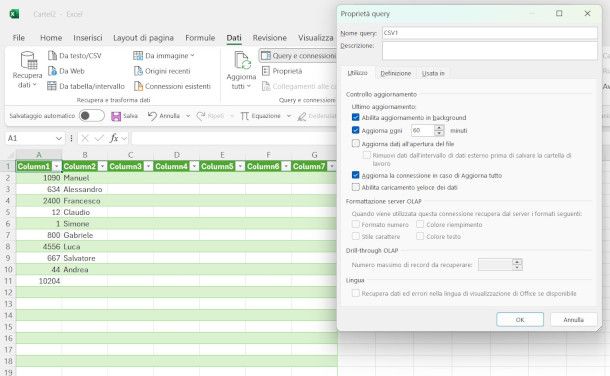Image resolution: width=610 pixels, height=376 pixels.
Task: Open Column2 filter dropdown
Action: tap(102, 166)
